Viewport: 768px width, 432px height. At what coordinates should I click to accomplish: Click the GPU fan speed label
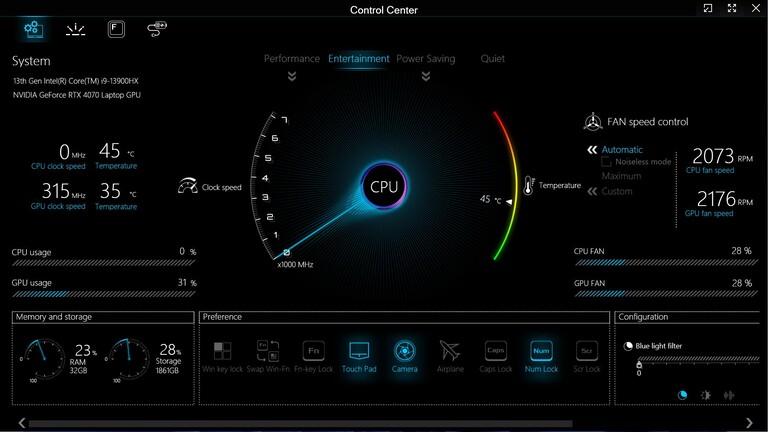click(x=709, y=214)
